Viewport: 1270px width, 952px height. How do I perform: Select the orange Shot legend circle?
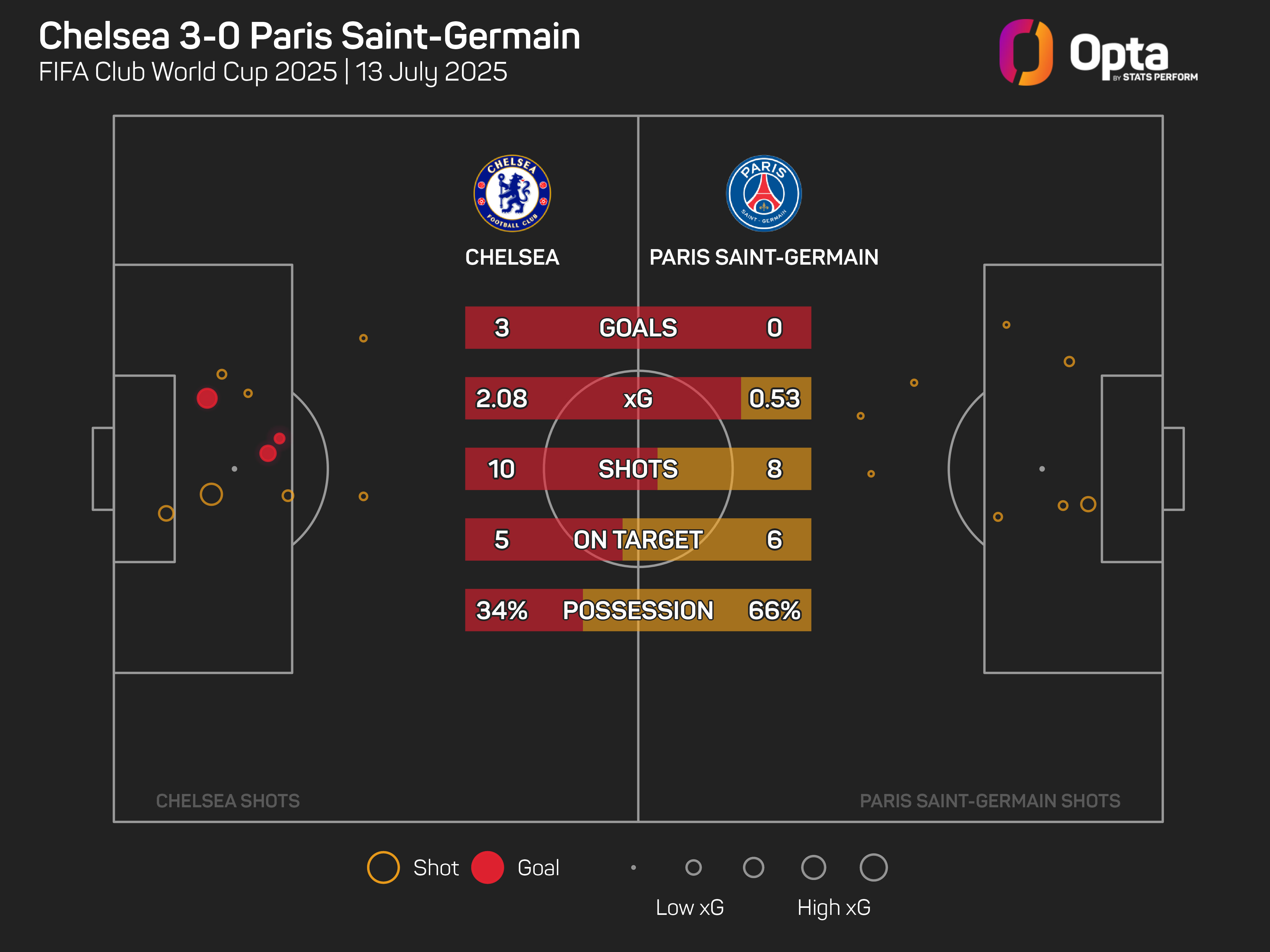pyautogui.click(x=383, y=867)
